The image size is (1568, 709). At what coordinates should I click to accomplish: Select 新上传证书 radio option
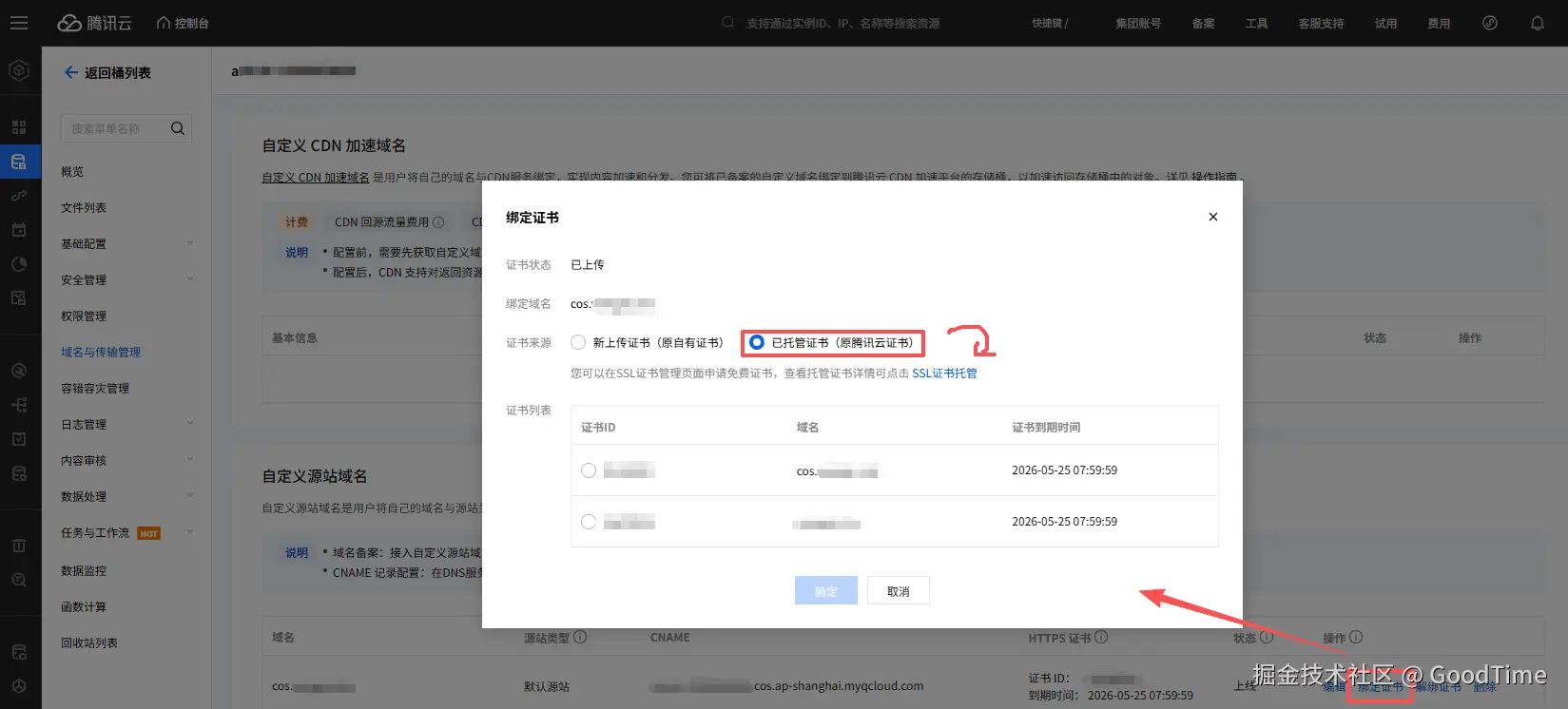[578, 342]
